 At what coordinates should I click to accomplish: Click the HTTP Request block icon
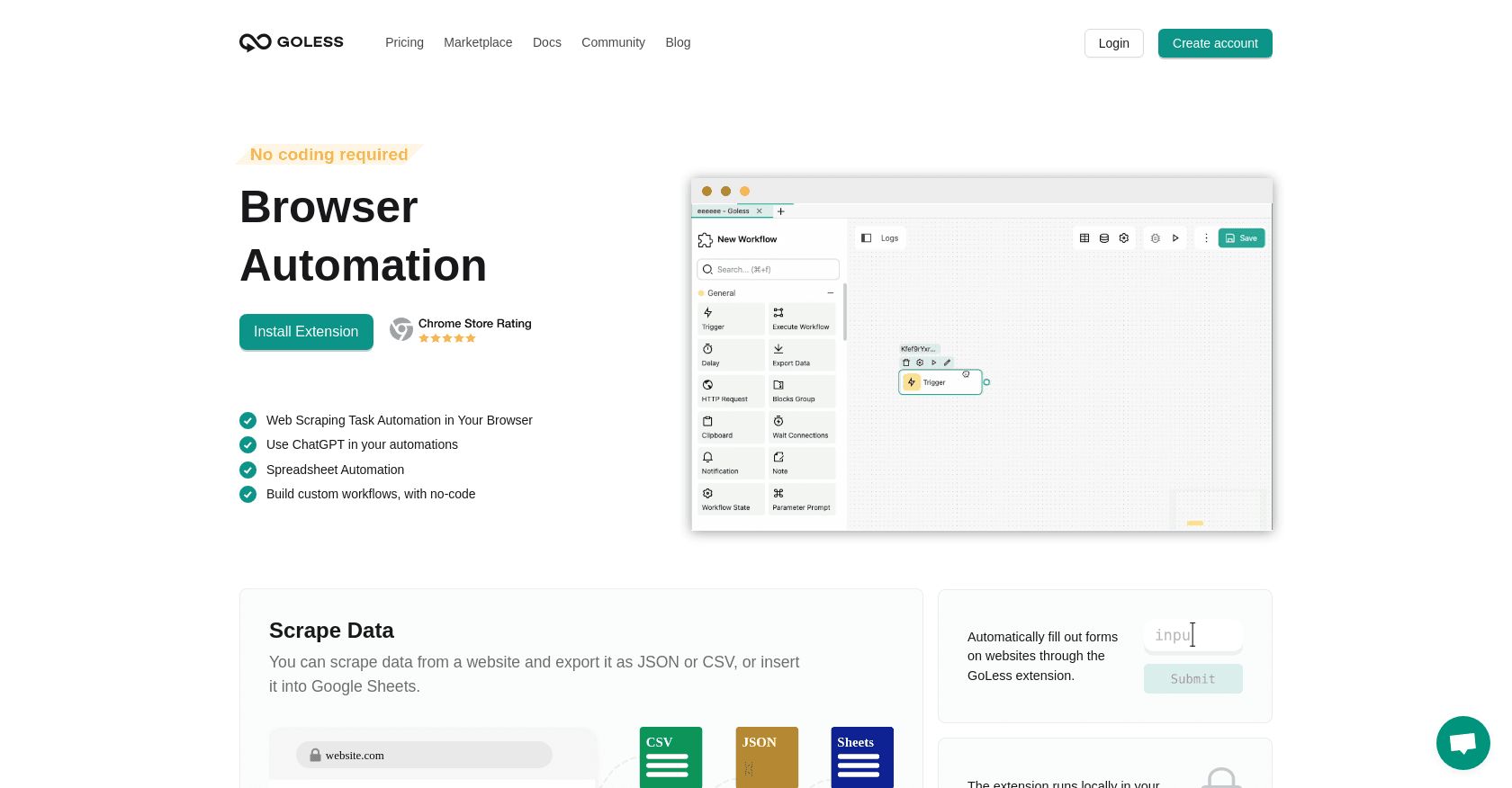(x=708, y=384)
